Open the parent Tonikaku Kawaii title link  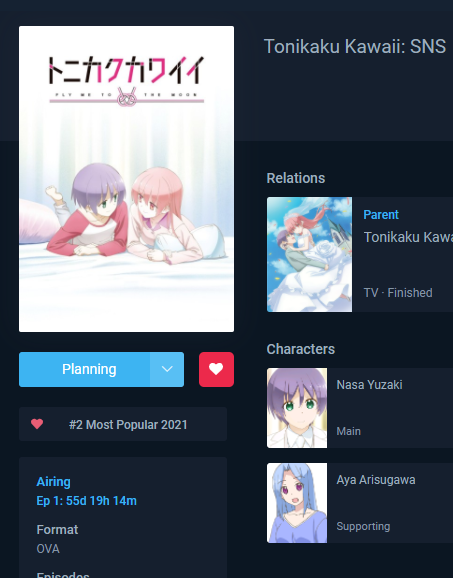tap(408, 237)
